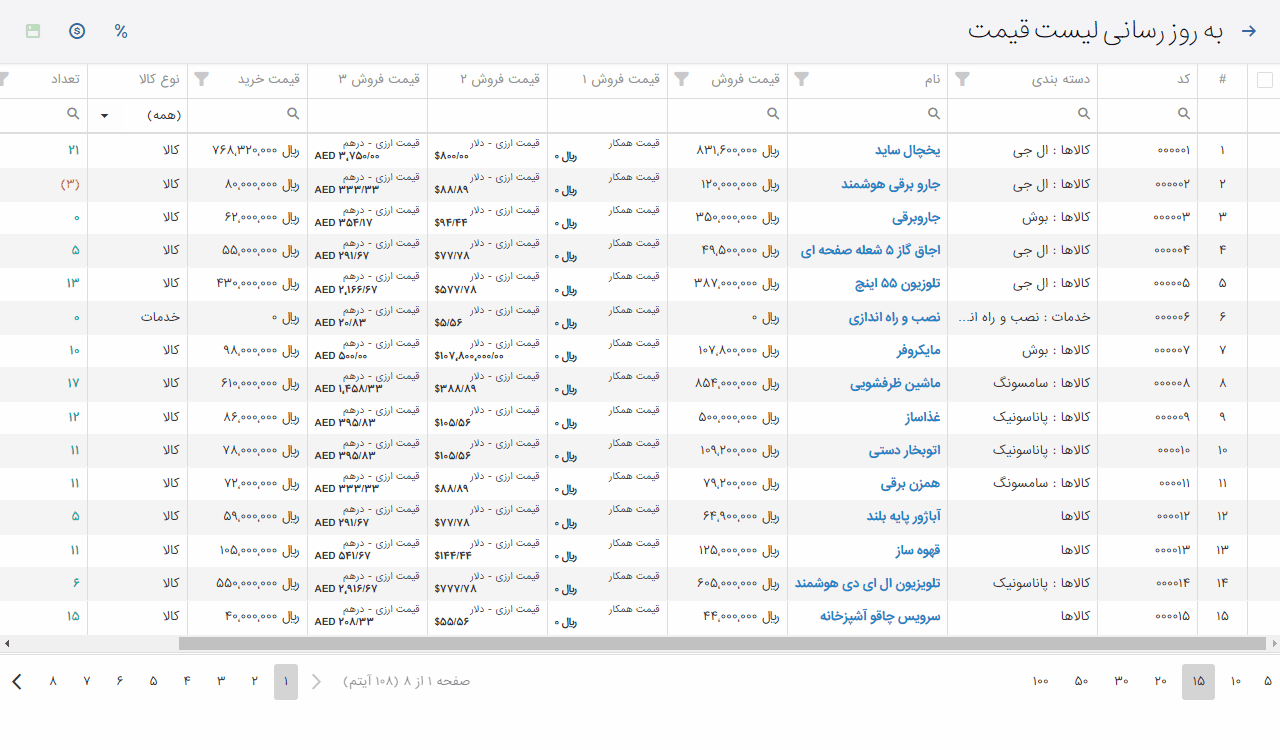
Task: Click the percent icon in the top toolbar
Action: point(121,31)
